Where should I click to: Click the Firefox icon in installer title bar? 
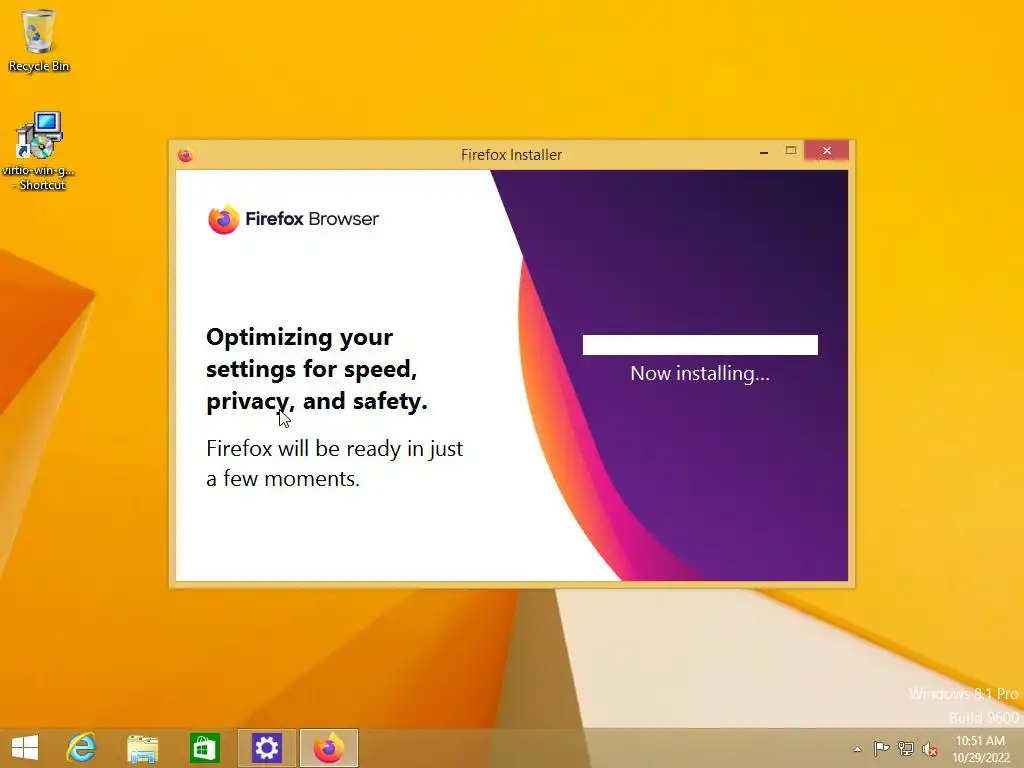click(x=185, y=155)
